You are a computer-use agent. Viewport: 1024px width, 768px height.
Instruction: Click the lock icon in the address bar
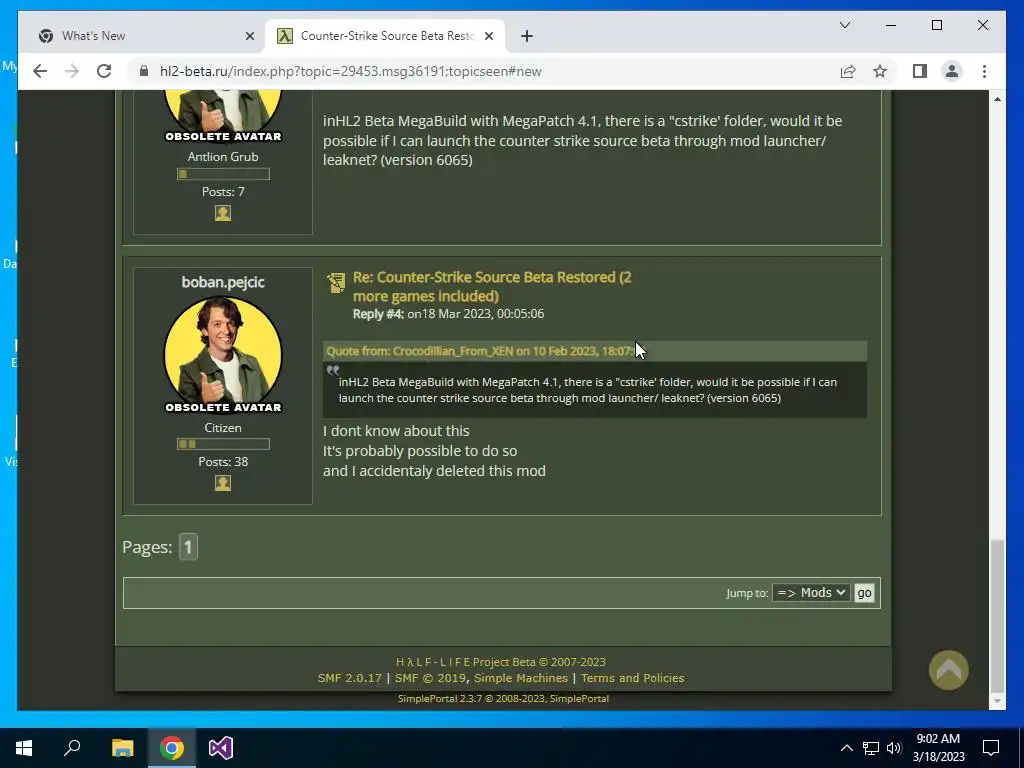[x=144, y=71]
